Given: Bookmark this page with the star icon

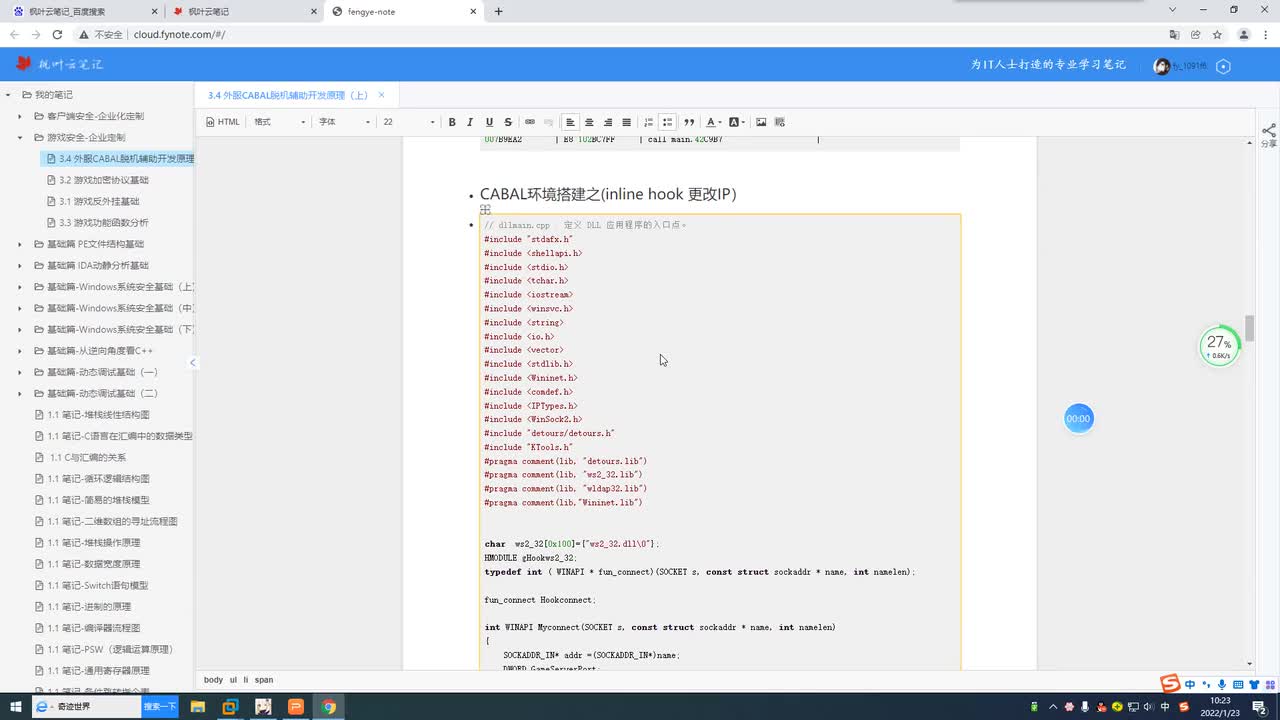Looking at the screenshot, I should click(x=1217, y=34).
